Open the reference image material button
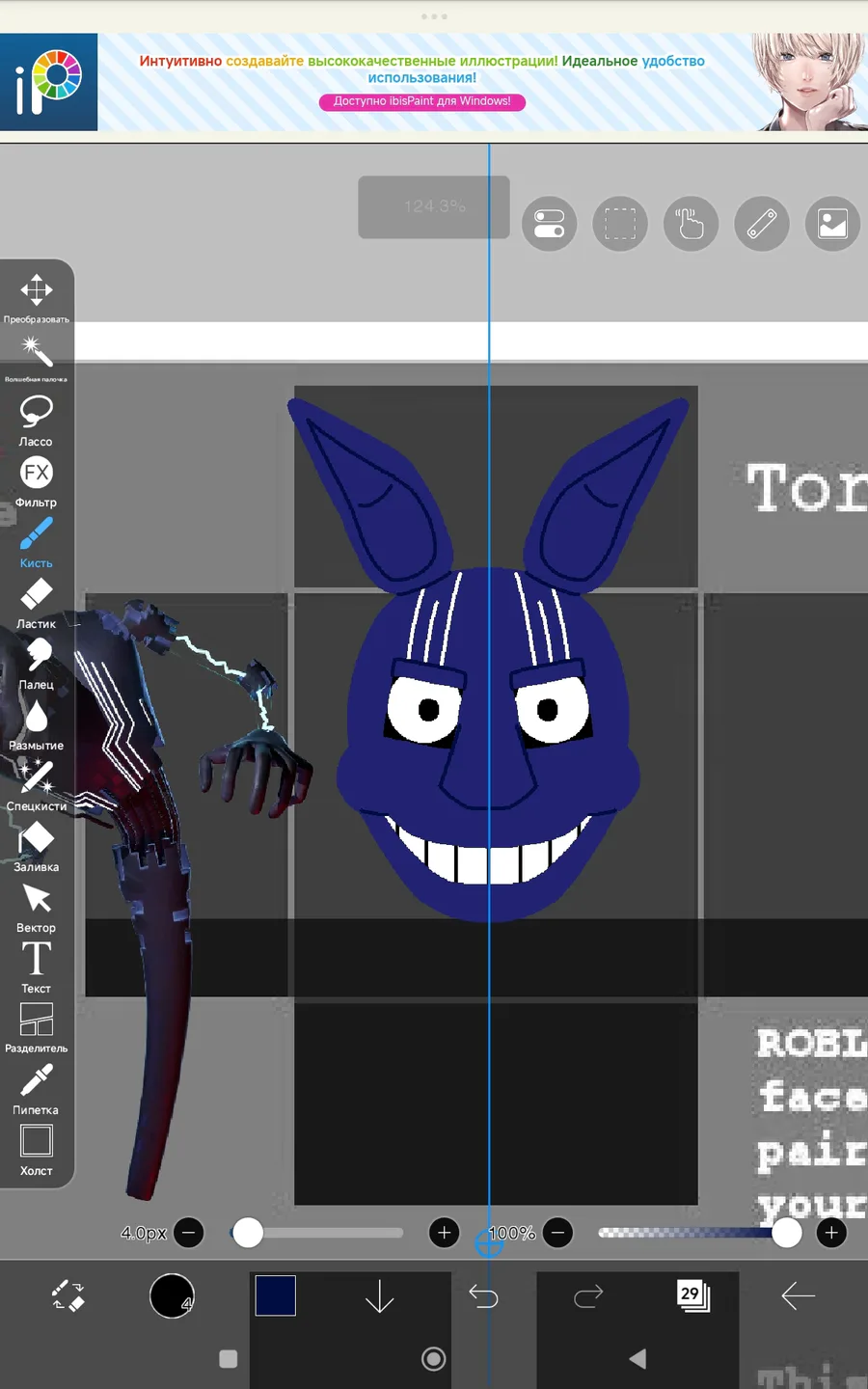The height and width of the screenshot is (1389, 868). click(832, 224)
